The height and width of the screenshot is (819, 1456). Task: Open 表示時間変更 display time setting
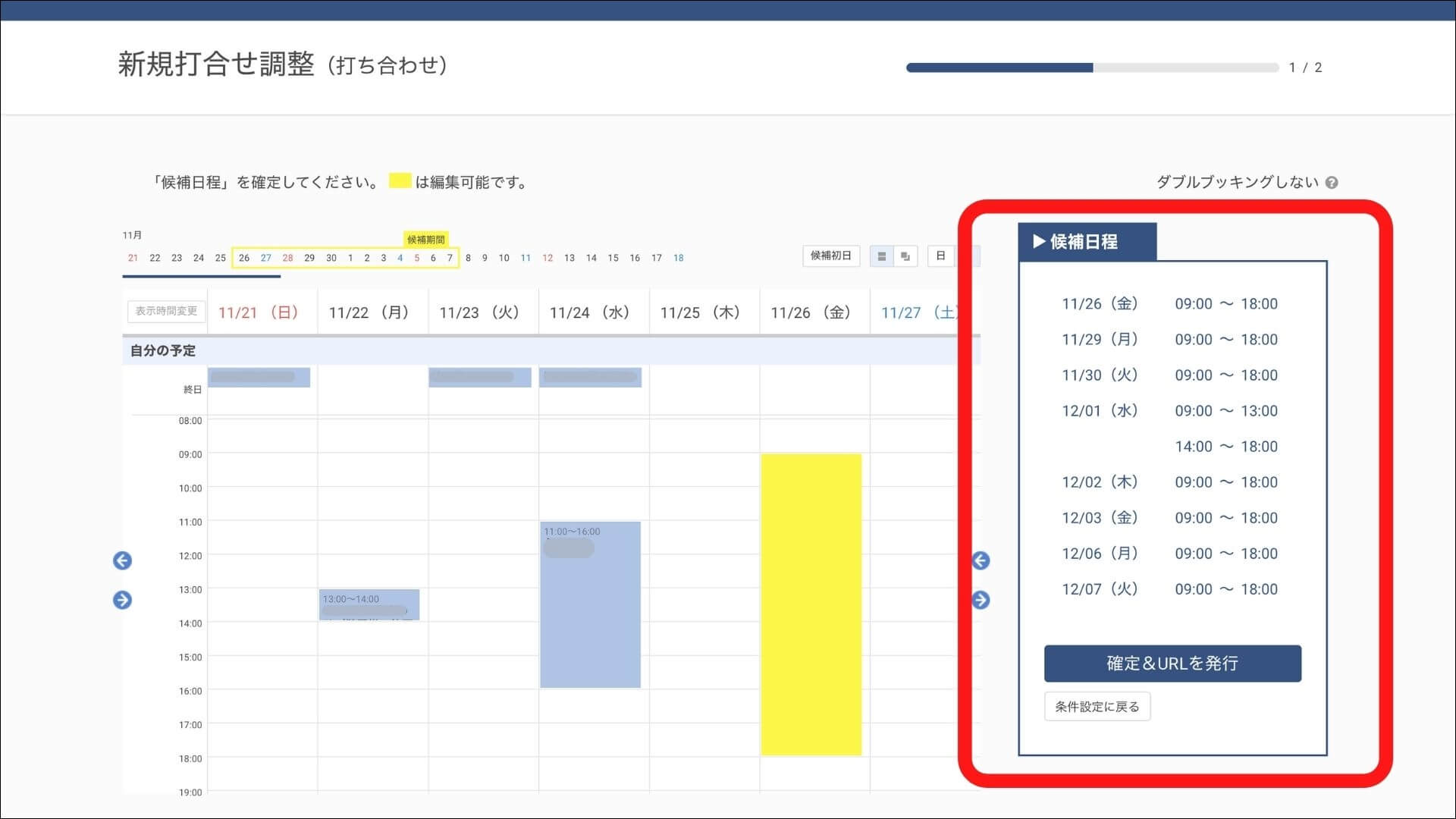(166, 311)
